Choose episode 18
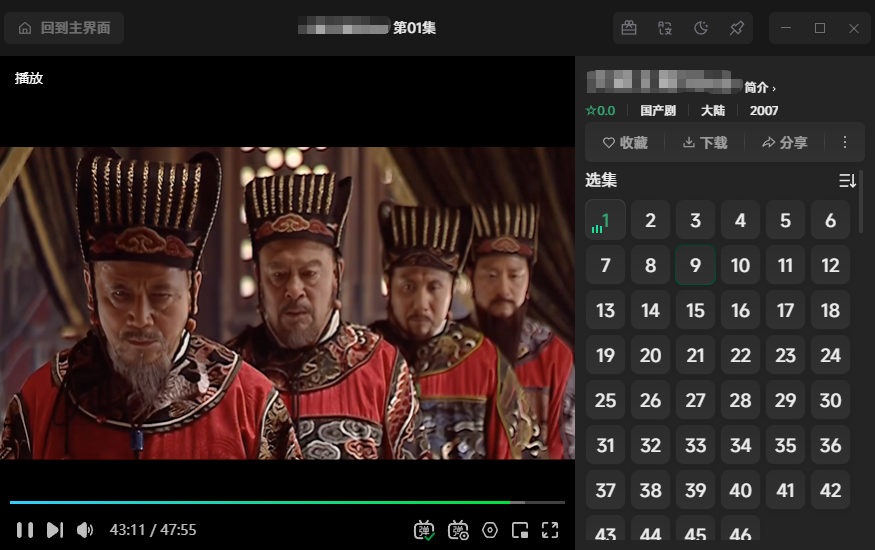 tap(830, 310)
